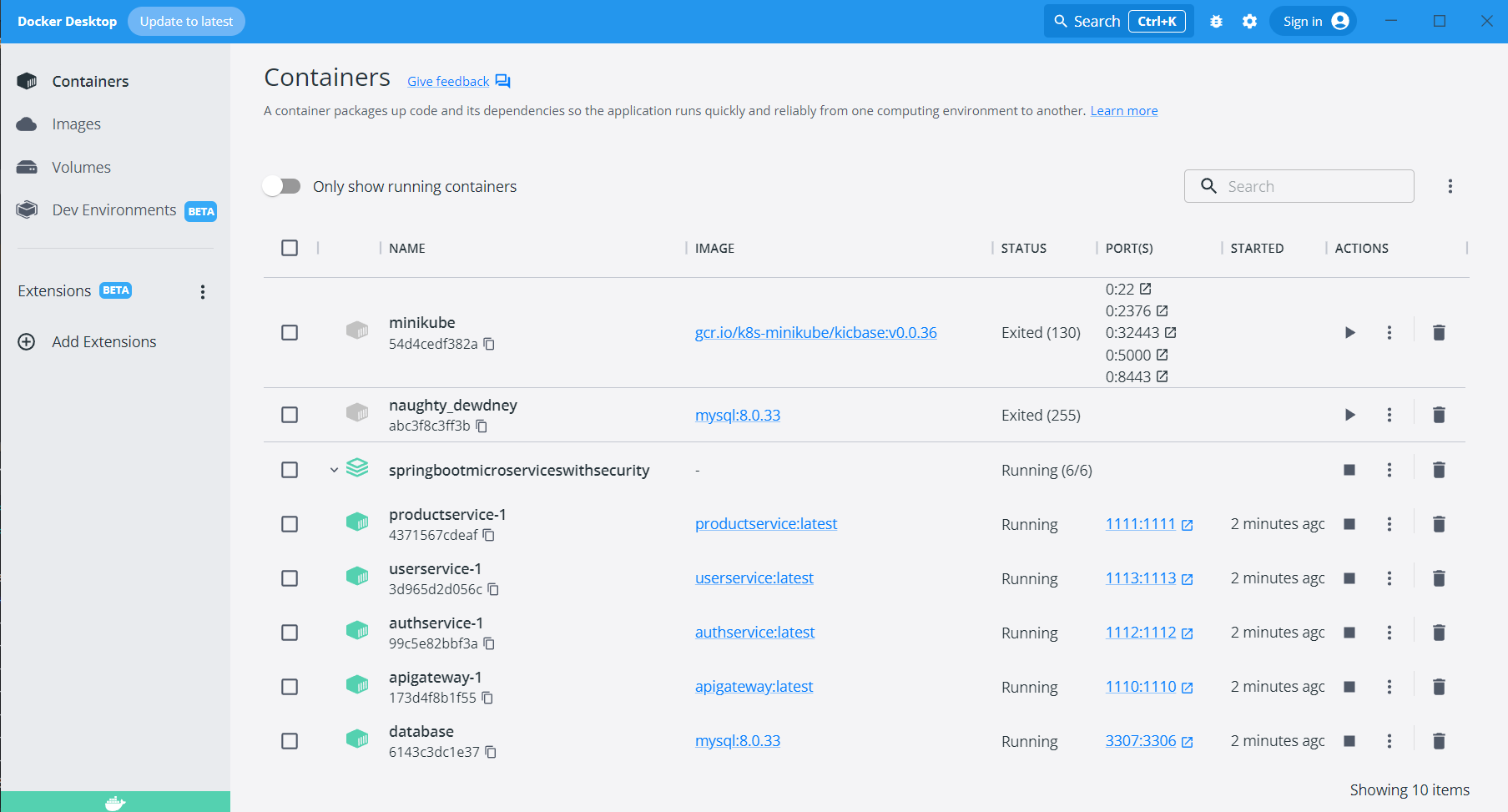Collapse the springbootmicroserviceswithsecurity group chevron
Image resolution: width=1508 pixels, height=812 pixels.
pyautogui.click(x=334, y=470)
